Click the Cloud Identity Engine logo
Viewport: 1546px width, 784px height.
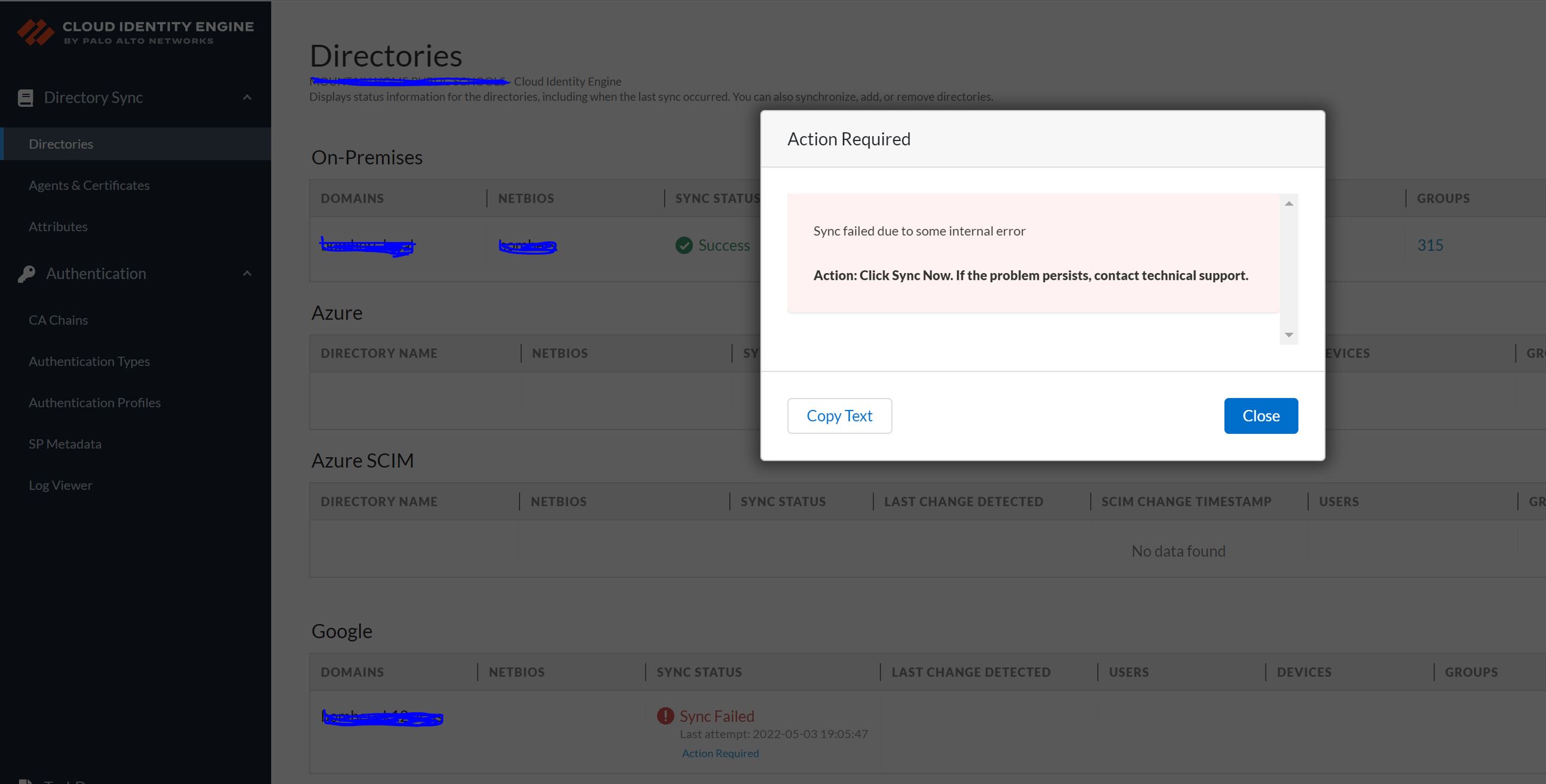pyautogui.click(x=135, y=32)
